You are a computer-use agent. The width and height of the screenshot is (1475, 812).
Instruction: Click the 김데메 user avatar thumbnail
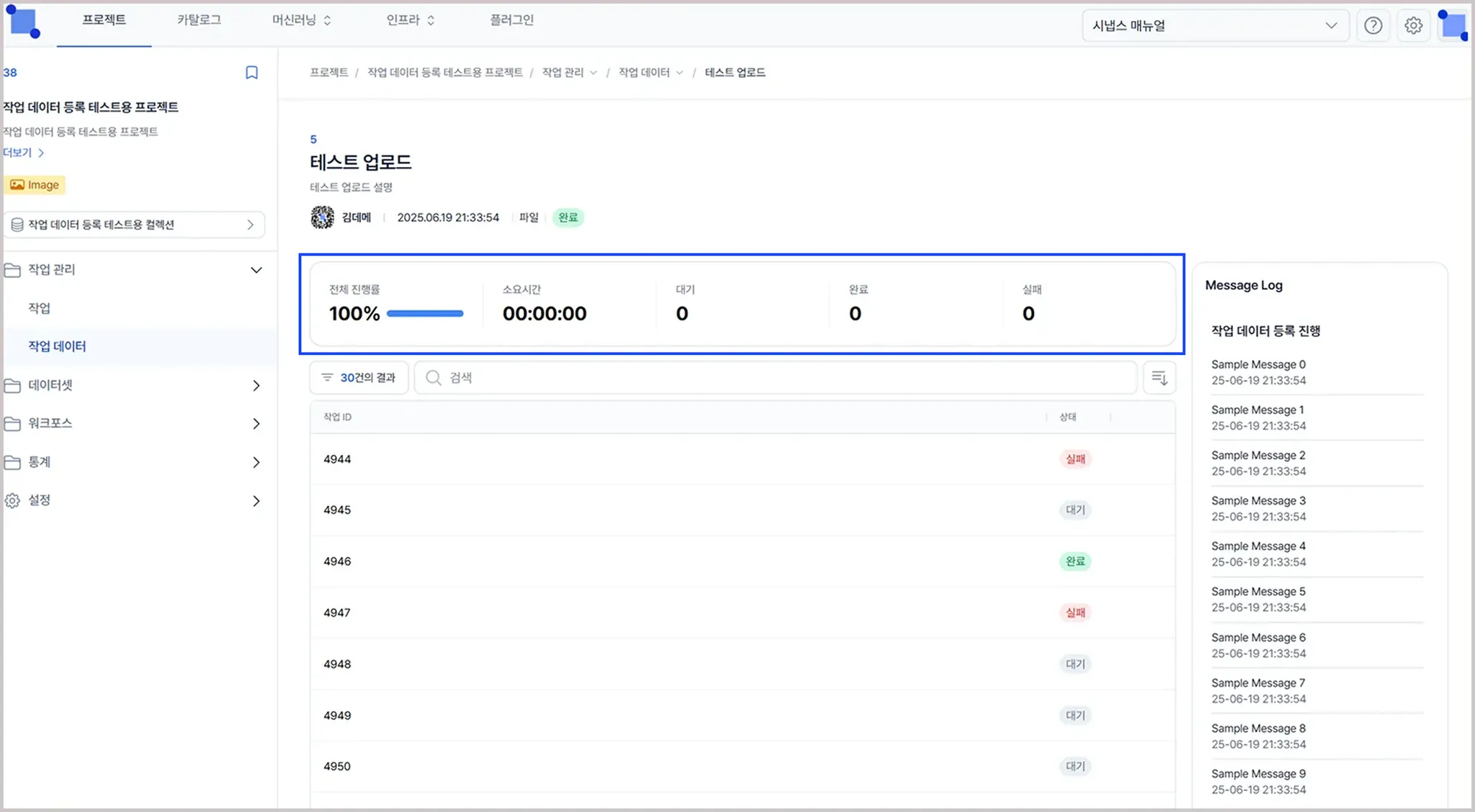[322, 217]
